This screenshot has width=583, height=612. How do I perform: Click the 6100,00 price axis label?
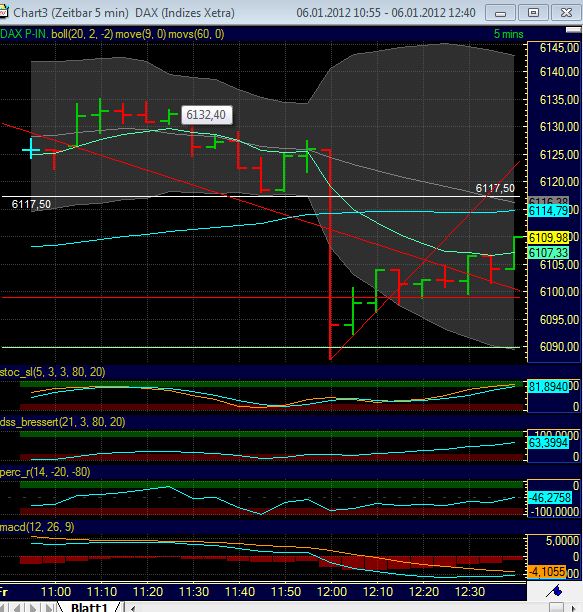pos(559,292)
